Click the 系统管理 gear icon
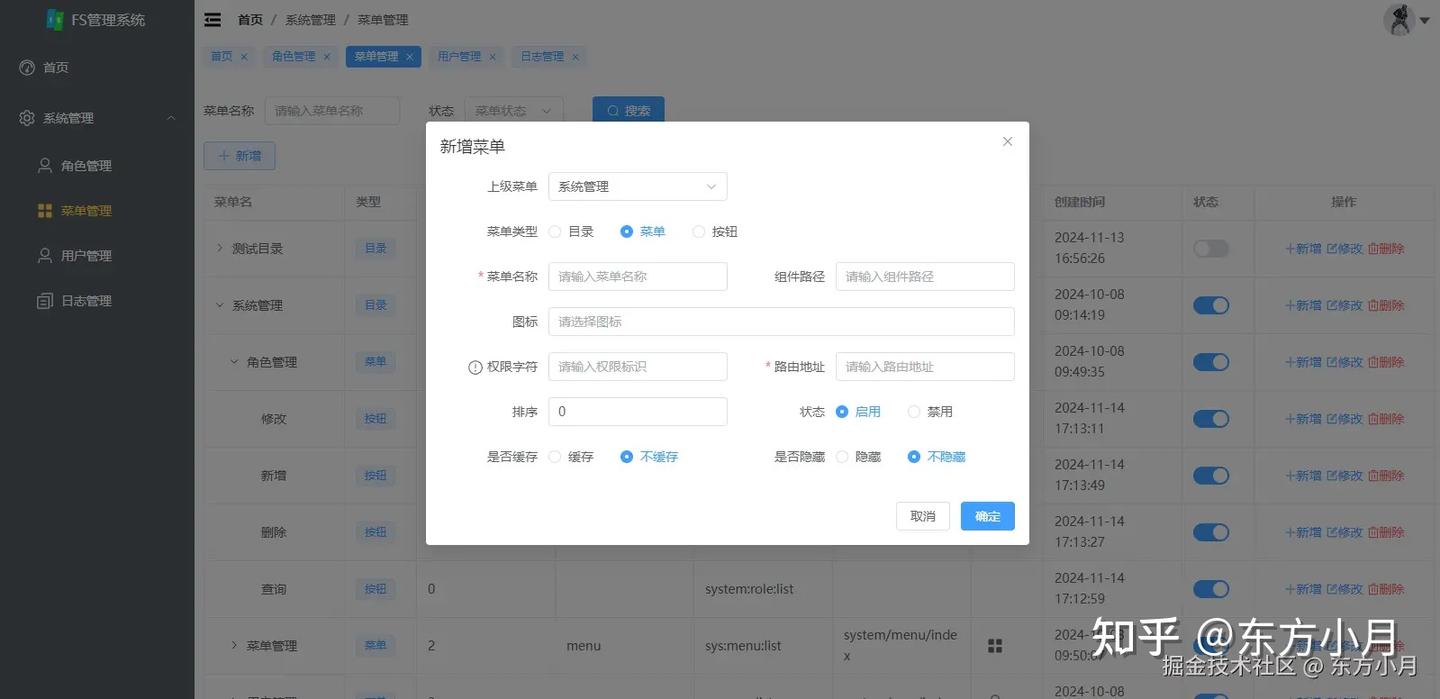 click(27, 117)
